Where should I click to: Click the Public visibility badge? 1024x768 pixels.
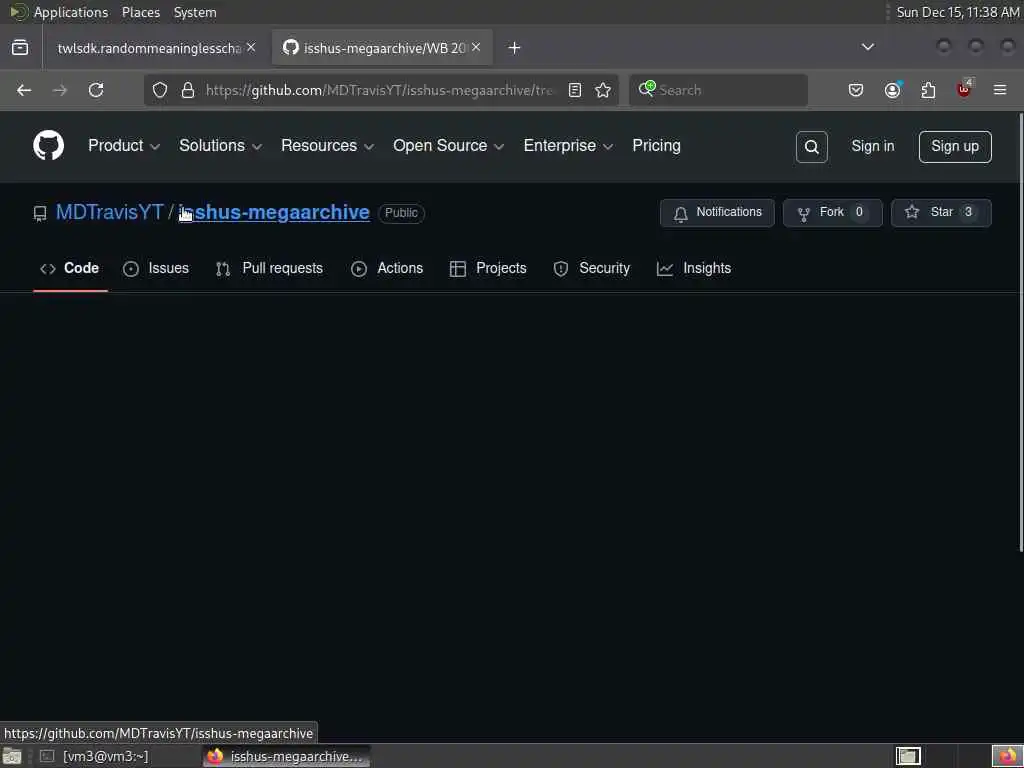401,213
